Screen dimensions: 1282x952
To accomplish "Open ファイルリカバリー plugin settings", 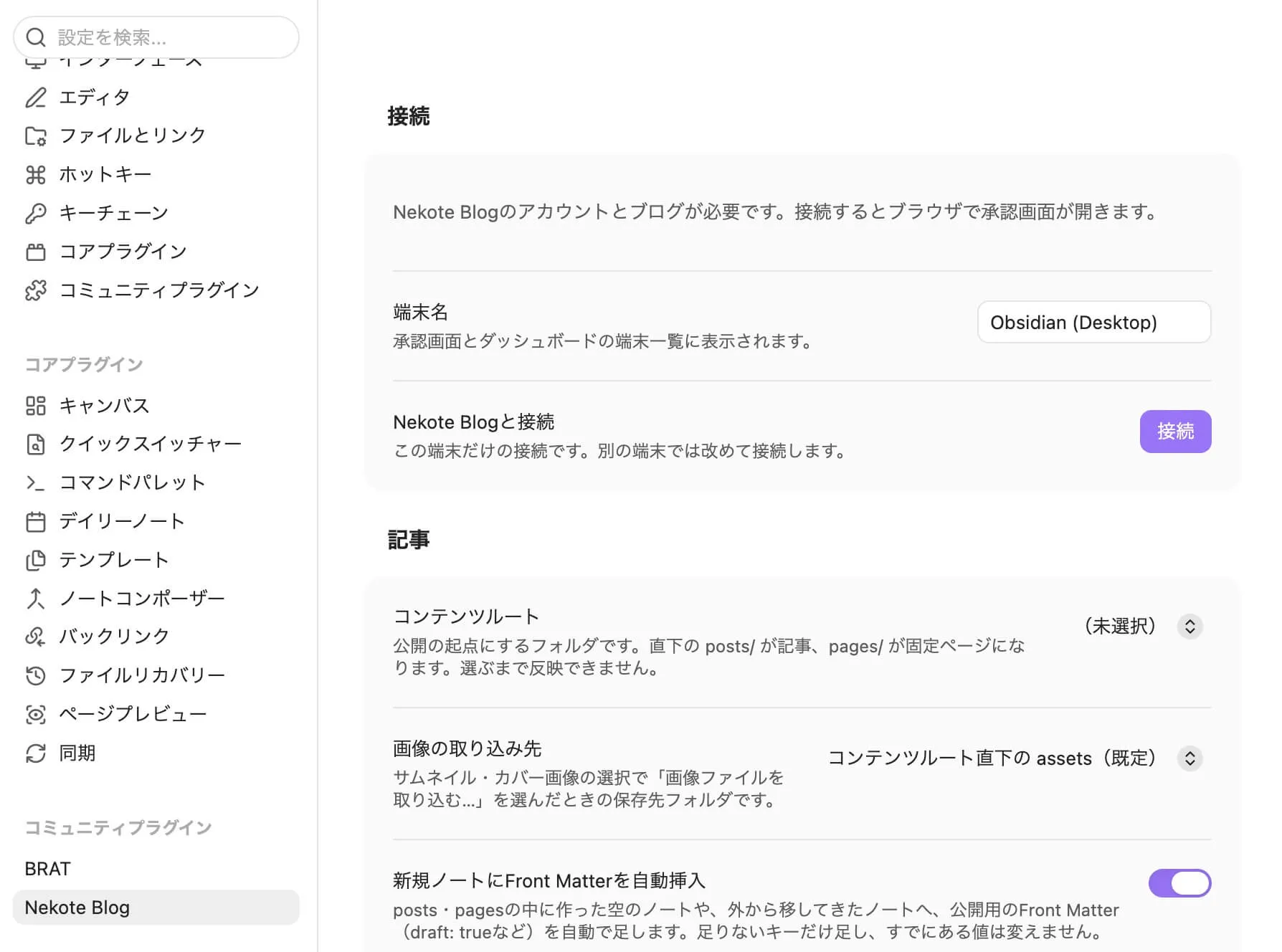I will point(156,675).
